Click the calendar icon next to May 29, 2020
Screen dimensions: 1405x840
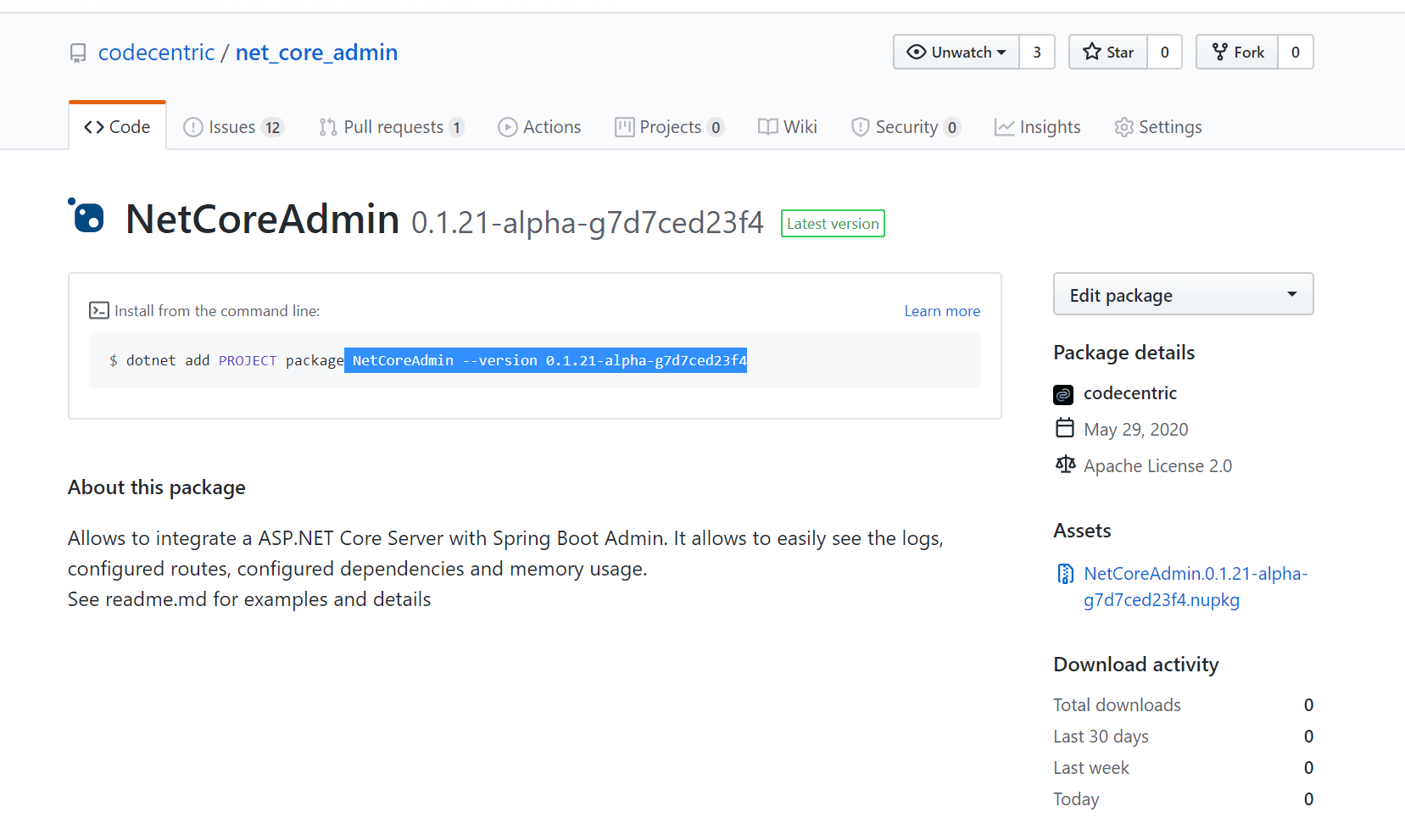[x=1065, y=428]
